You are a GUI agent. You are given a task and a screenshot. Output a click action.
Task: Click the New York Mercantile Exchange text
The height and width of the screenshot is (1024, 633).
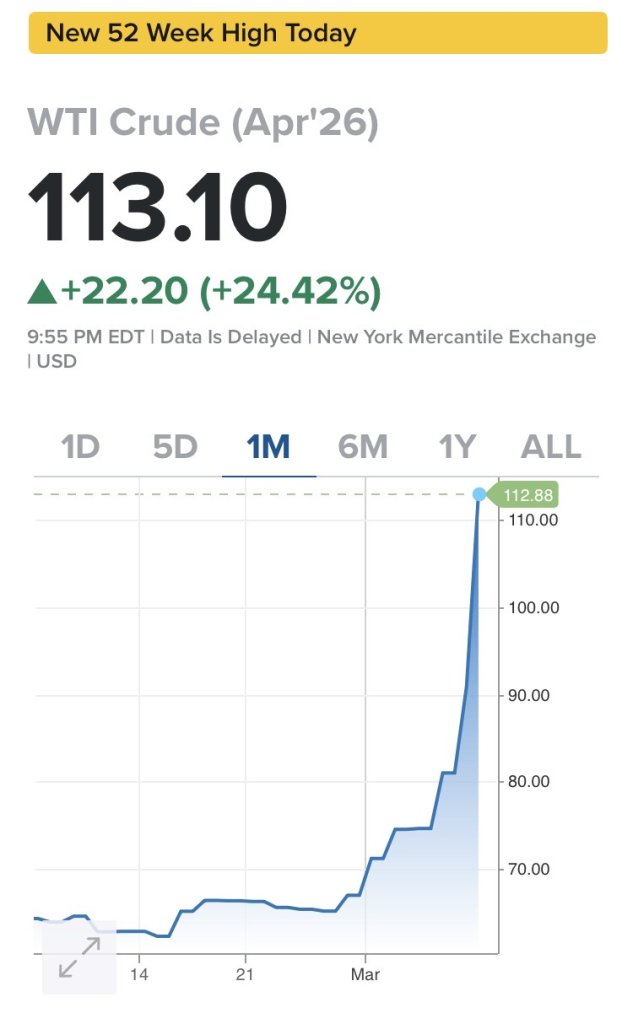[x=456, y=337]
